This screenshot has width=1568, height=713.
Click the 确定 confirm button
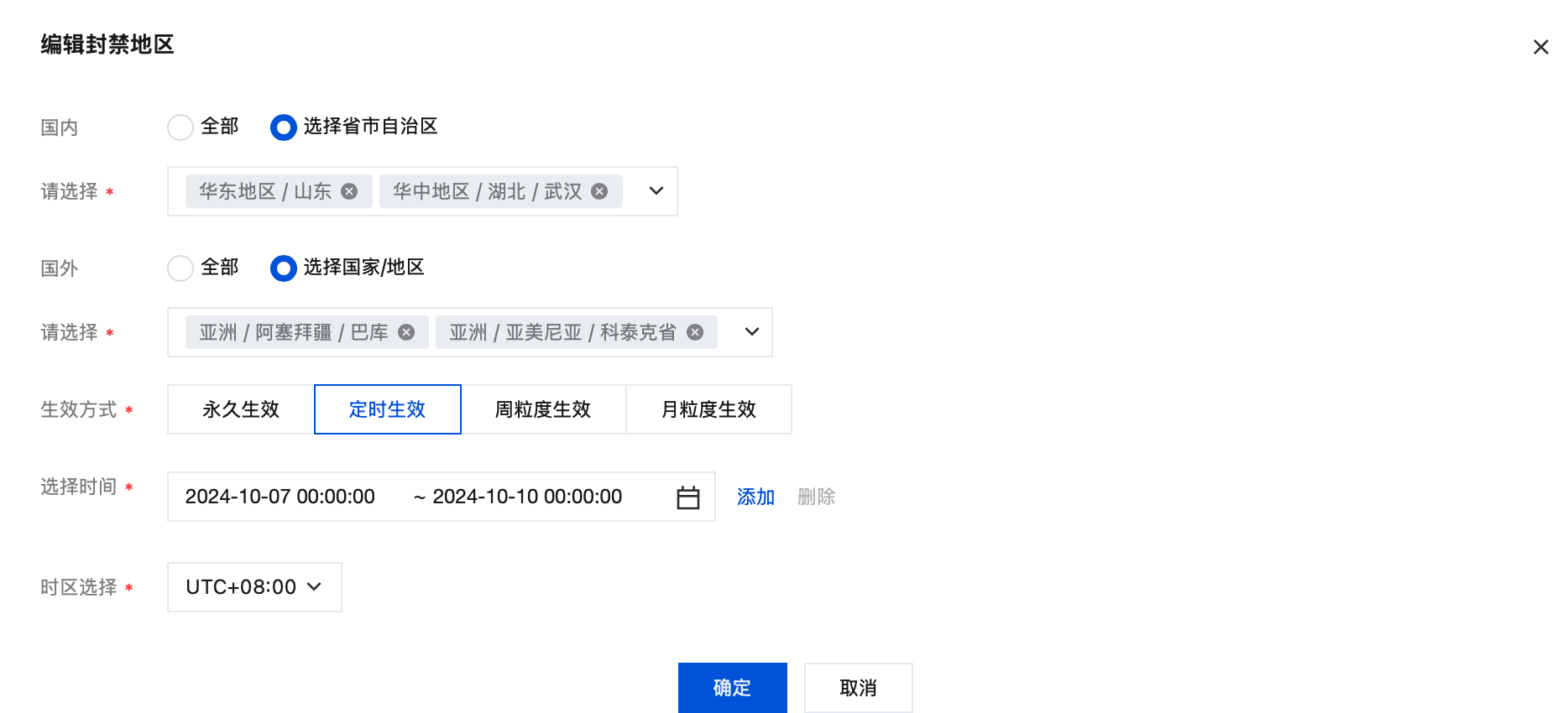[733, 688]
